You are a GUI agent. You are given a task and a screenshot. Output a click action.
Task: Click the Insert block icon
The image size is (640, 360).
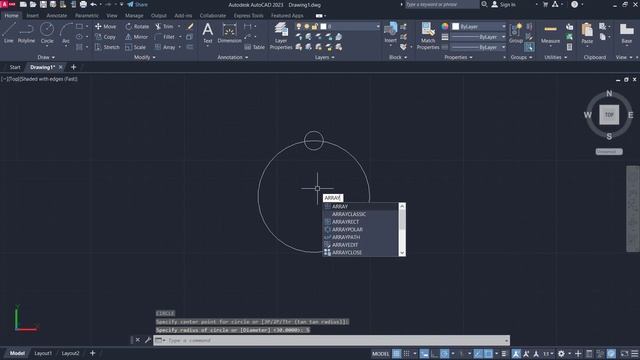(x=391, y=32)
